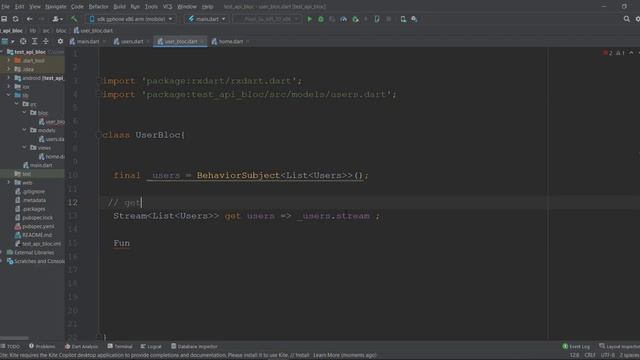The width and height of the screenshot is (640, 360).
Task: Click the SDK Manager icon
Action: click(x=414, y=19)
